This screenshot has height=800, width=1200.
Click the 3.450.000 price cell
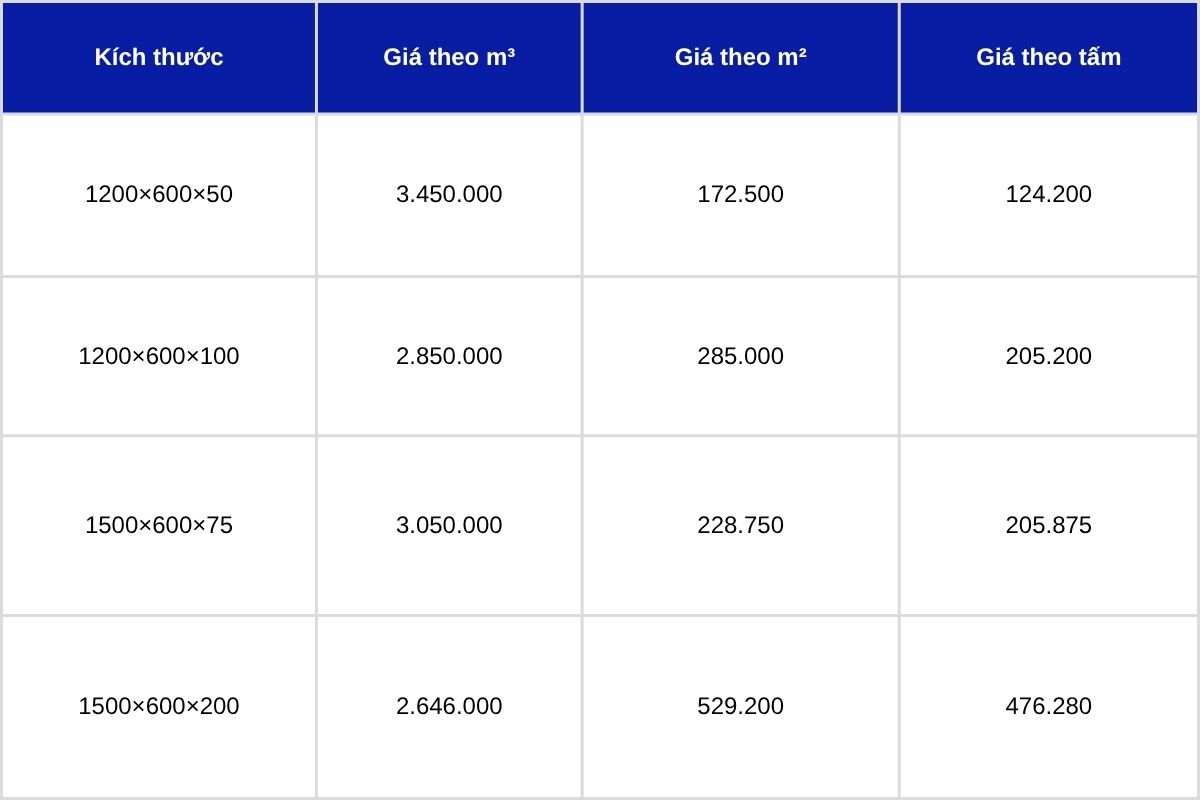pos(449,194)
